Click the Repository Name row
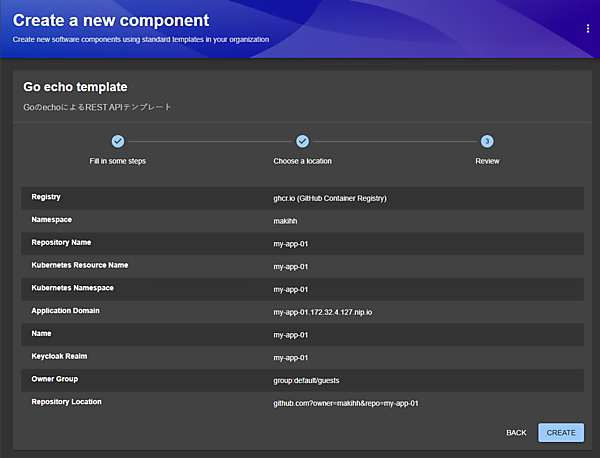Viewport: 600px width, 458px height. 300,244
